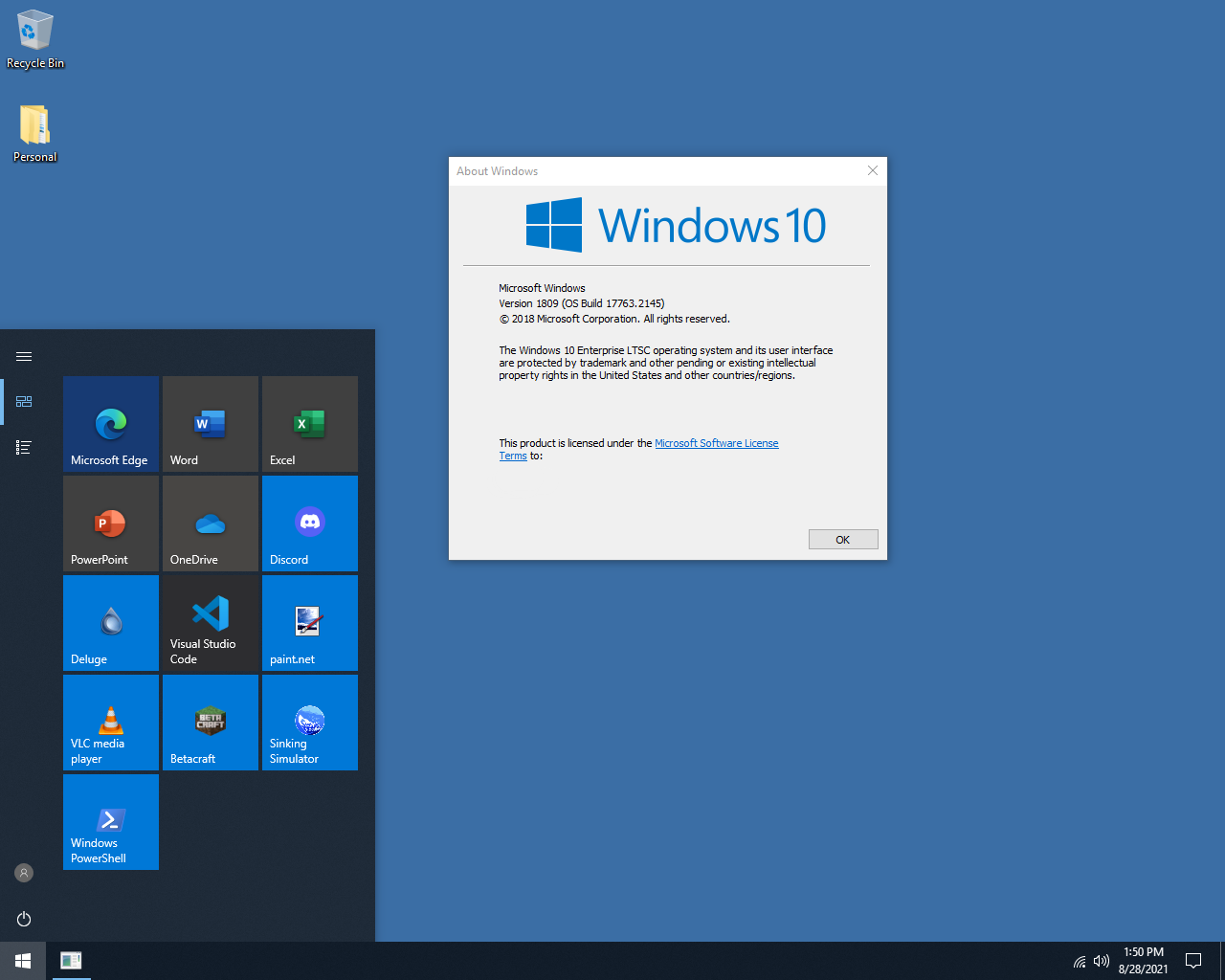Launch VLC media player tile

111,722
